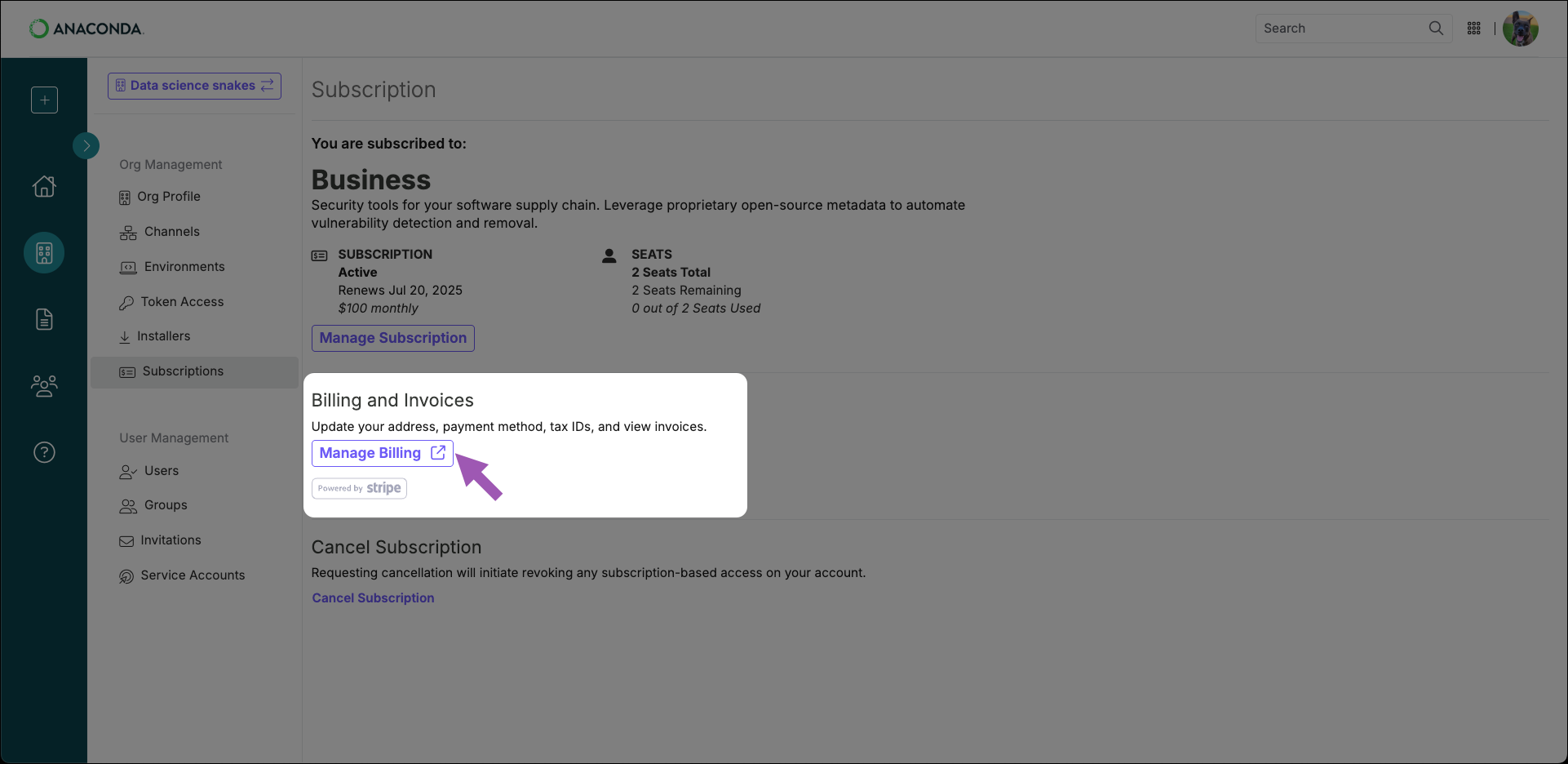Open the apps grid icon in header
The image size is (1568, 764).
pyautogui.click(x=1473, y=28)
